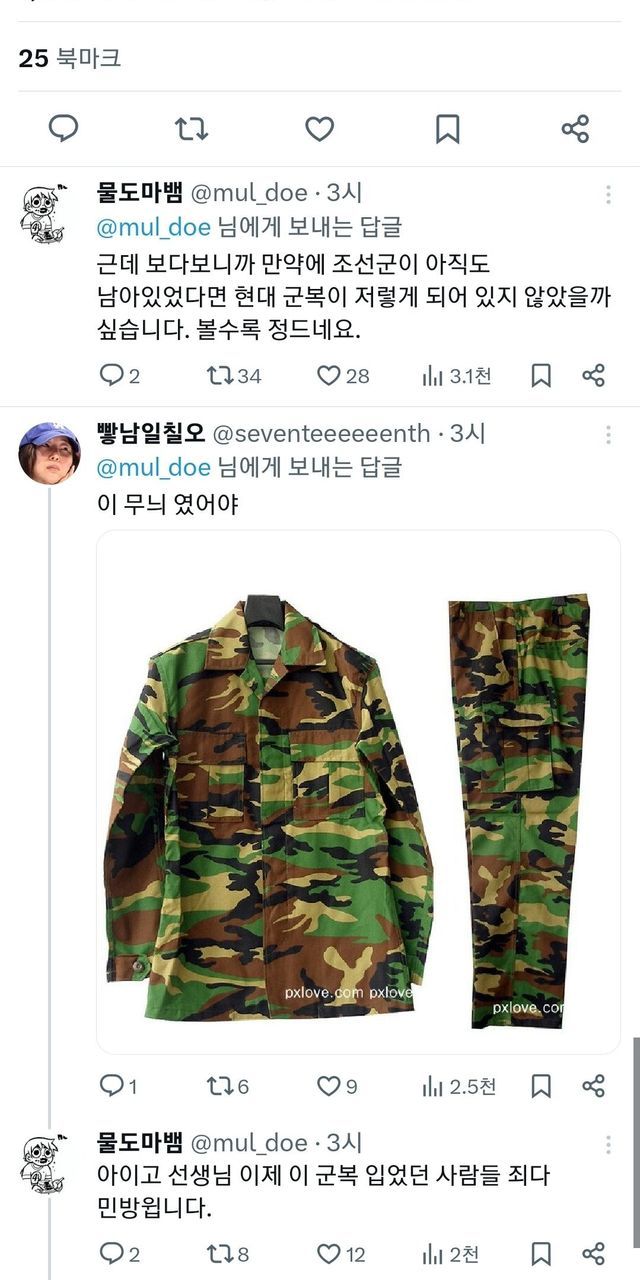Retweet the reply with 34 retweets
Viewport: 640px width, 1280px height.
[233, 376]
